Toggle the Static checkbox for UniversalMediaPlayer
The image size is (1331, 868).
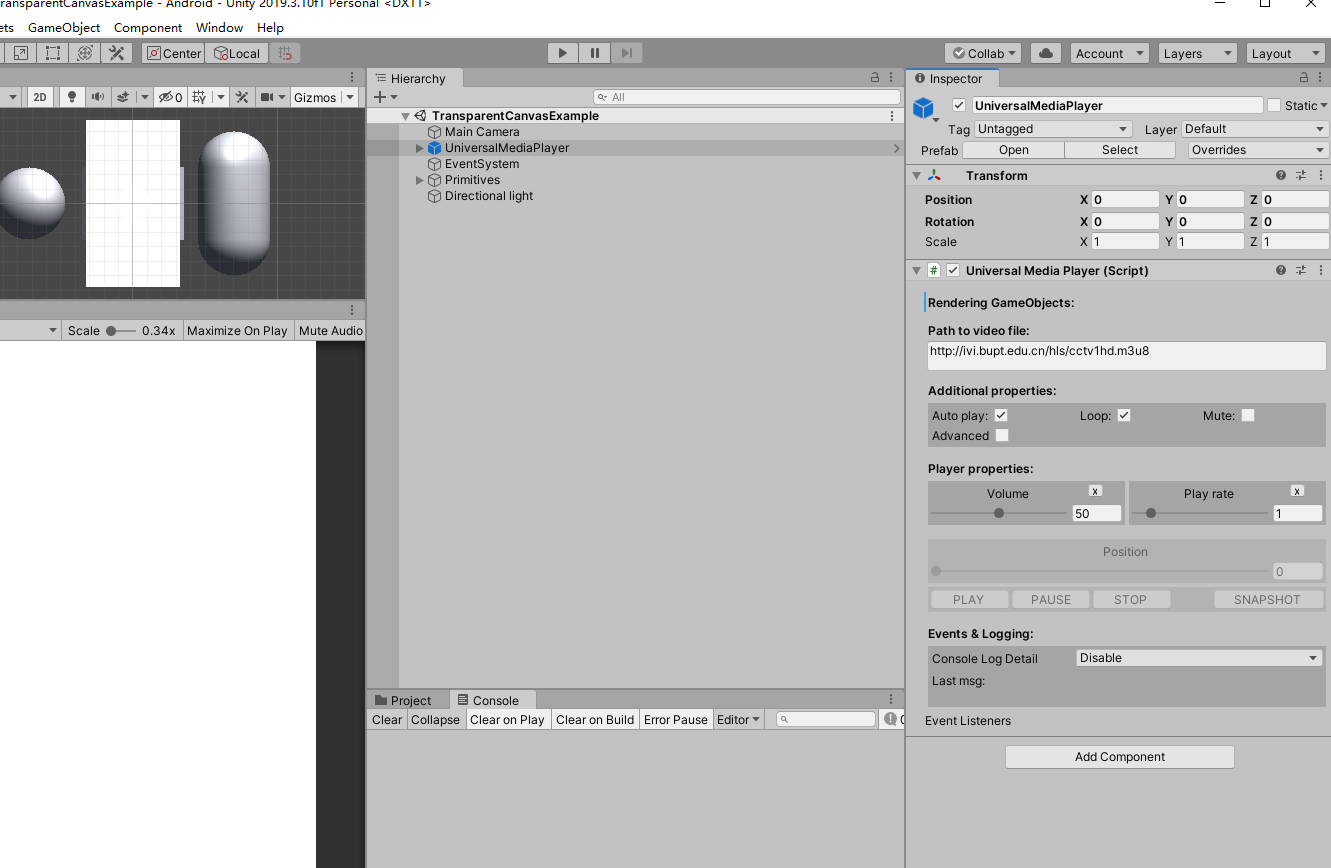pos(1274,105)
